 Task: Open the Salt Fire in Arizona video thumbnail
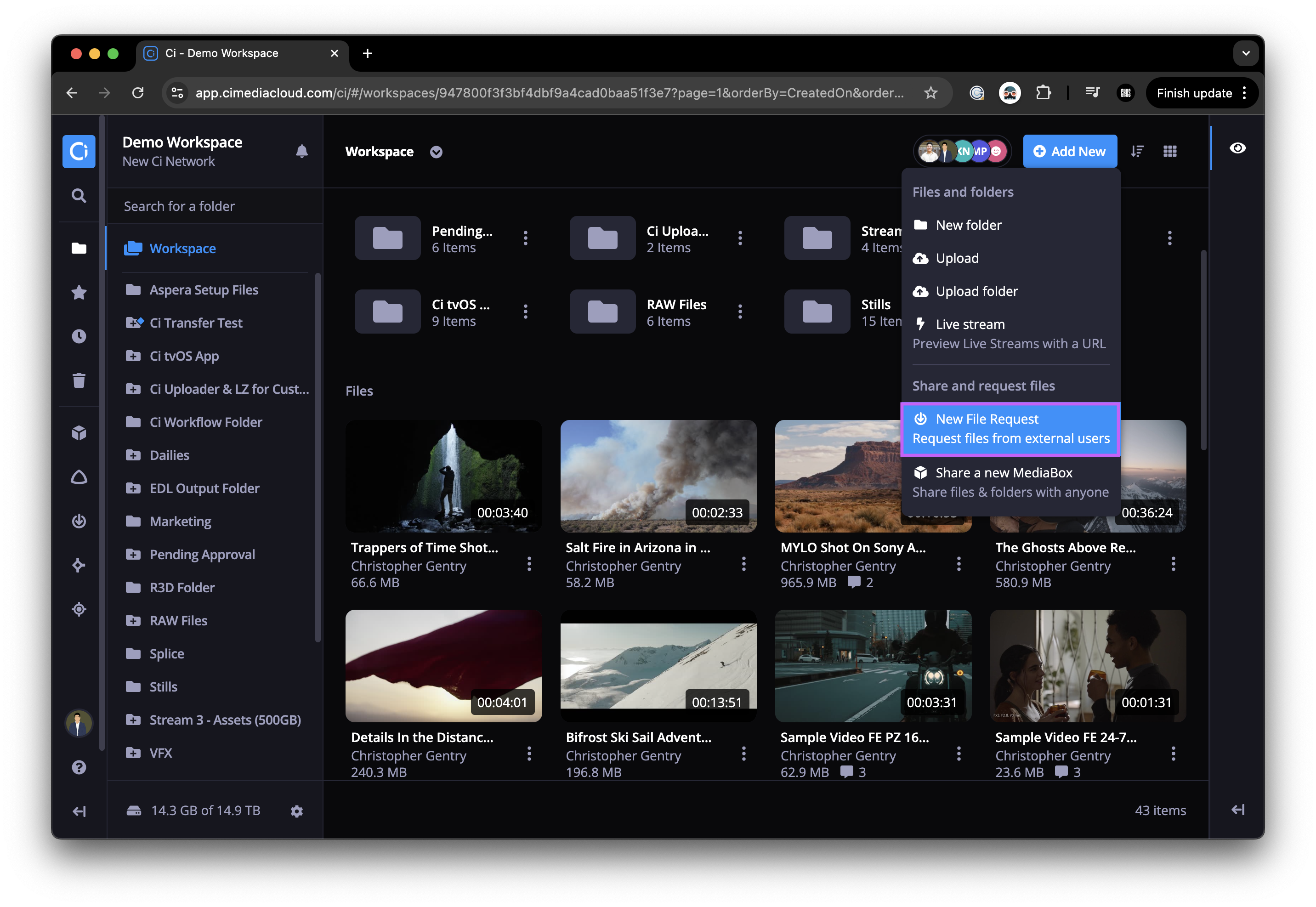click(x=658, y=476)
